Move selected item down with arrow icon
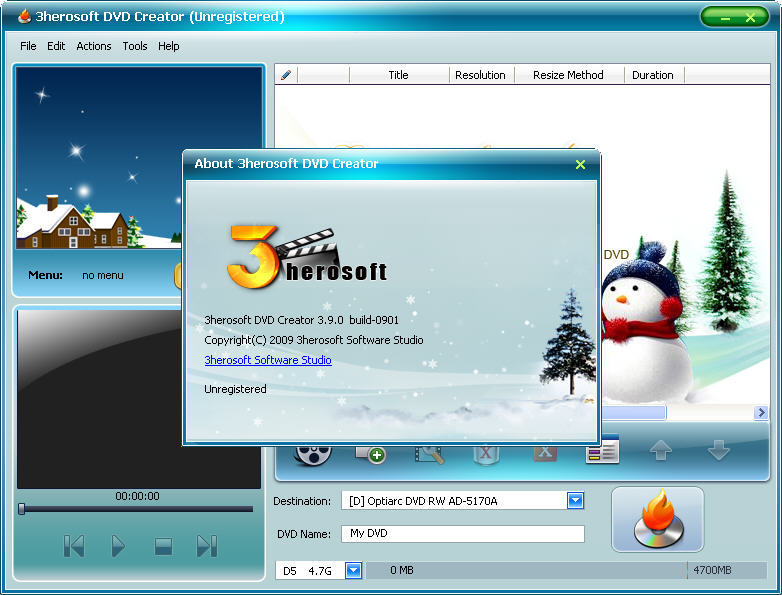 tap(719, 450)
